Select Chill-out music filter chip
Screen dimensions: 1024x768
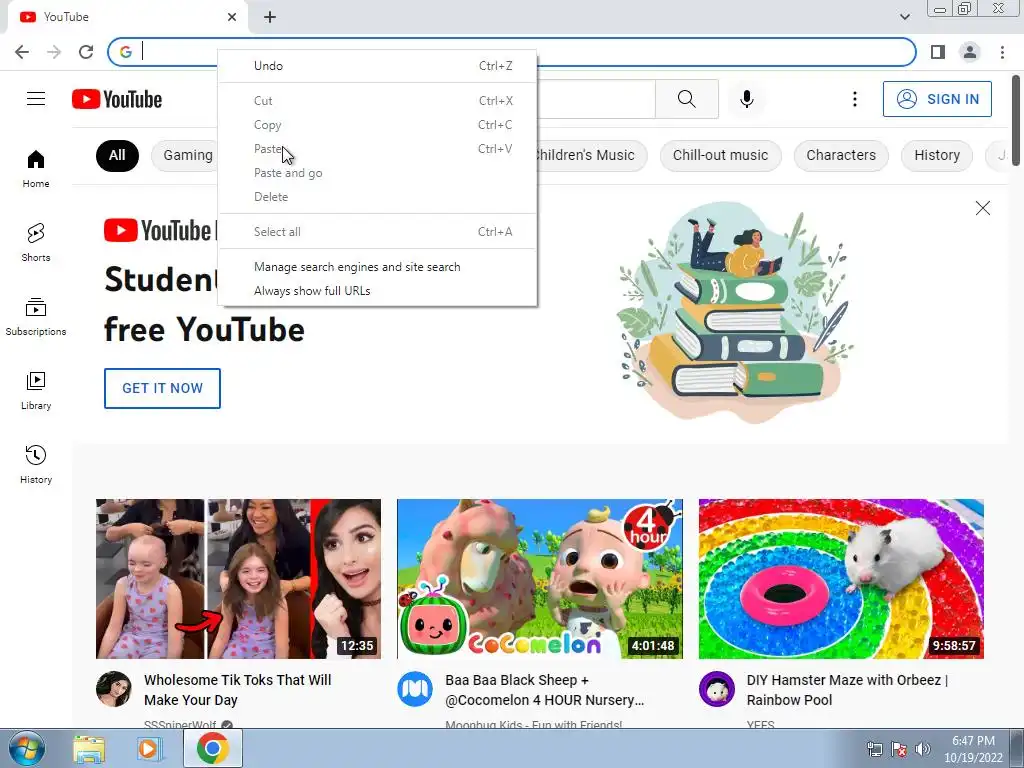coord(720,155)
